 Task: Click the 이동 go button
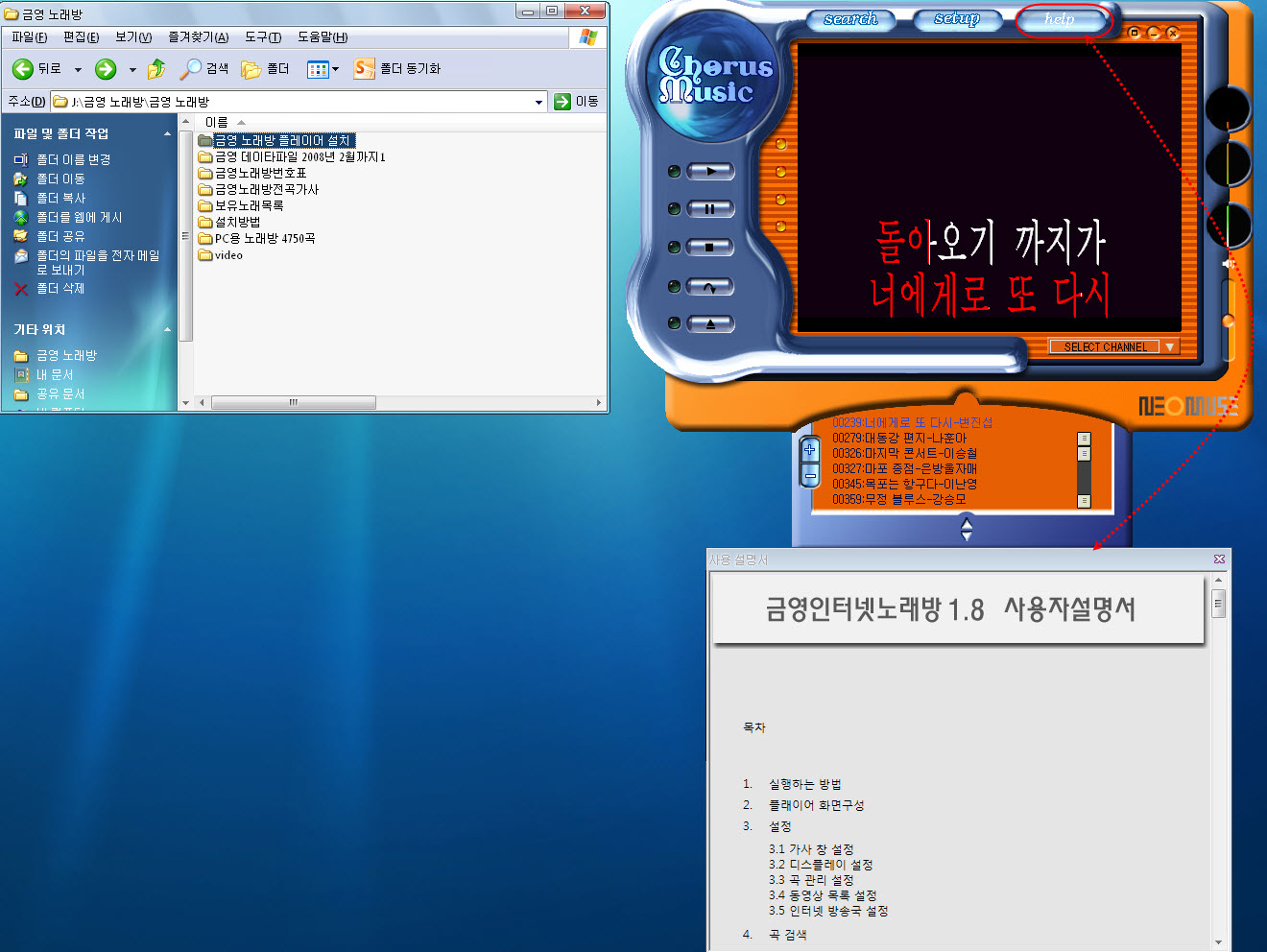(577, 101)
